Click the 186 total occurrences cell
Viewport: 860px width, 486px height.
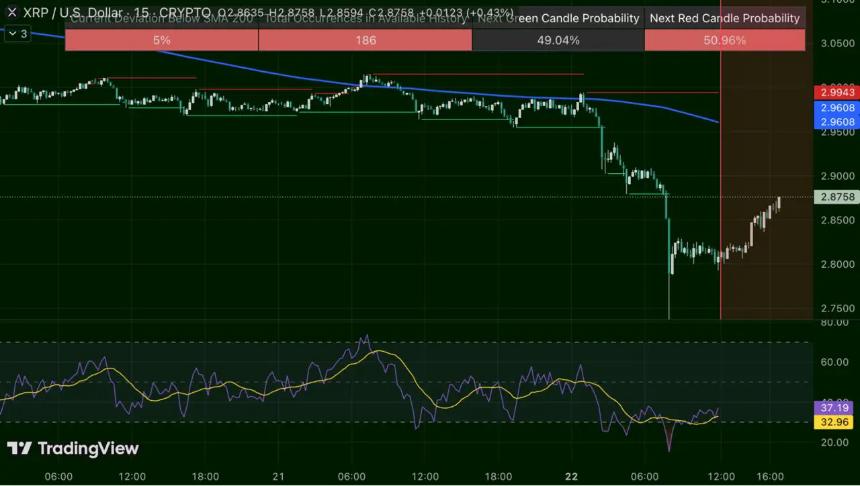coord(365,40)
